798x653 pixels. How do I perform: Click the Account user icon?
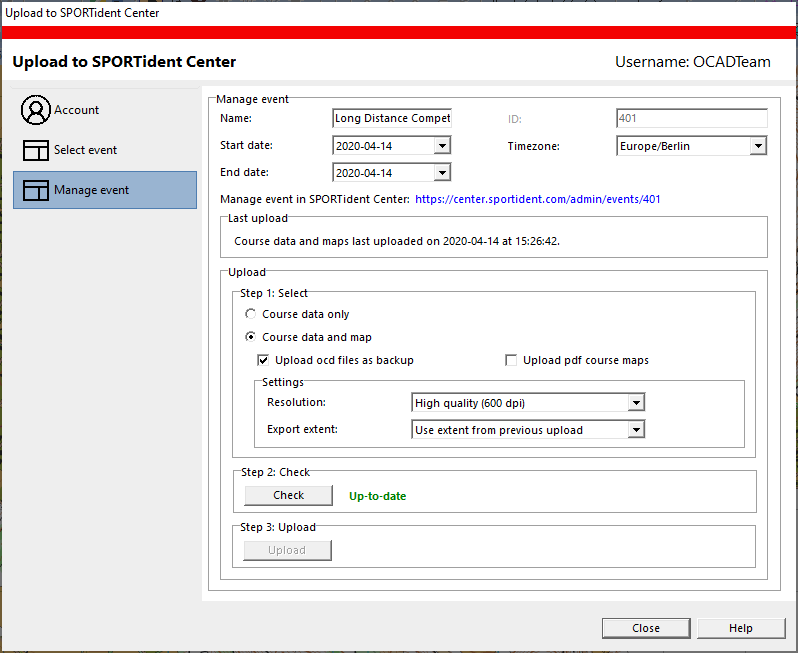(x=36, y=110)
